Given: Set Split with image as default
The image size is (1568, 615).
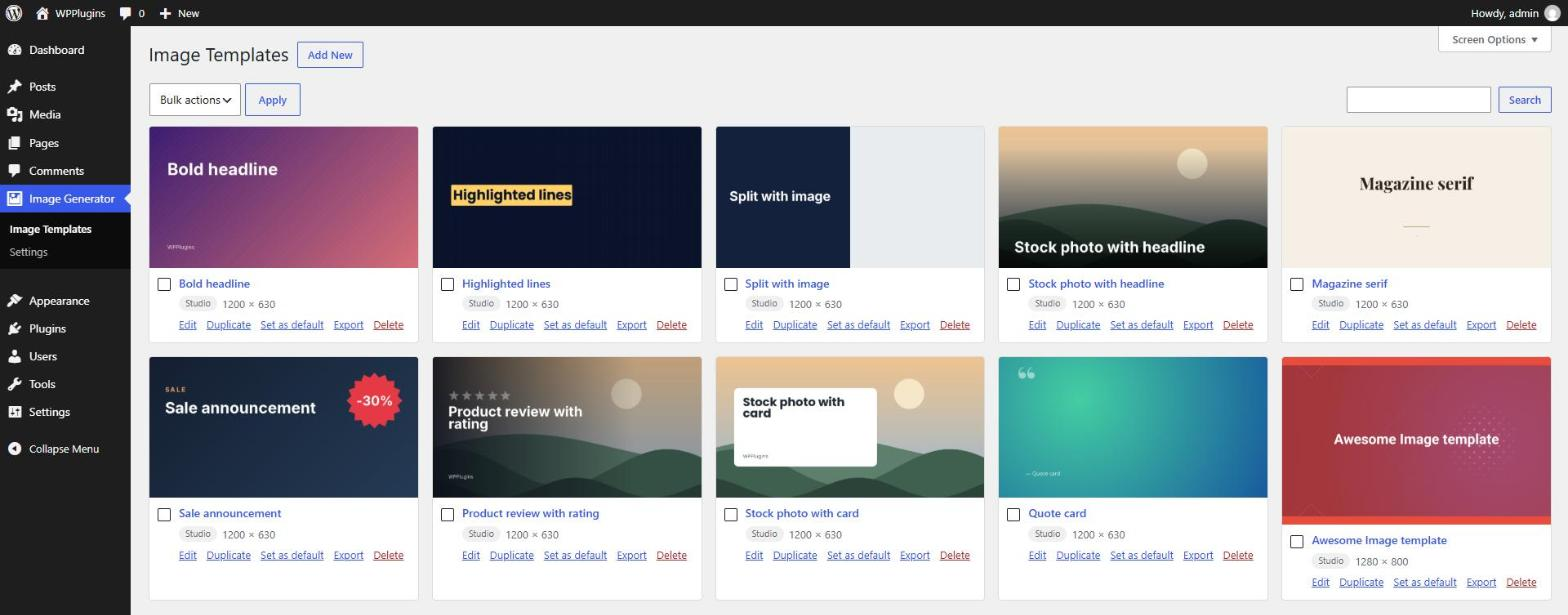Looking at the screenshot, I should pos(858,325).
